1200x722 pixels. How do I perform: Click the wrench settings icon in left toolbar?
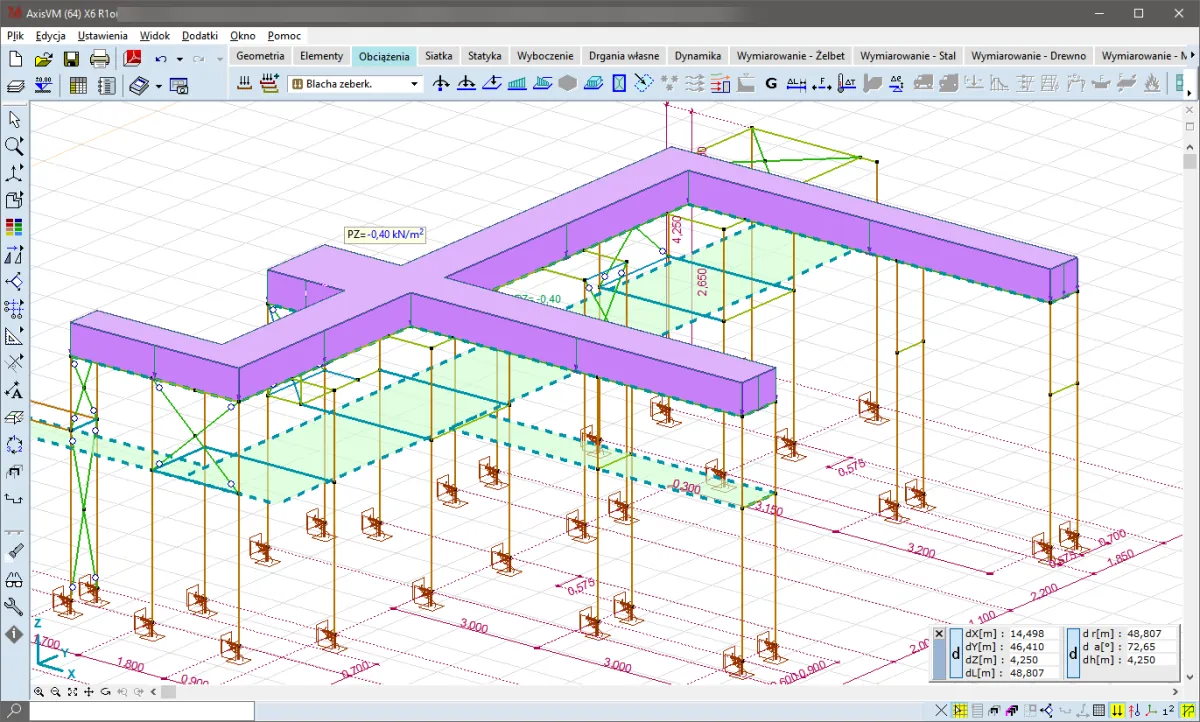pos(14,606)
